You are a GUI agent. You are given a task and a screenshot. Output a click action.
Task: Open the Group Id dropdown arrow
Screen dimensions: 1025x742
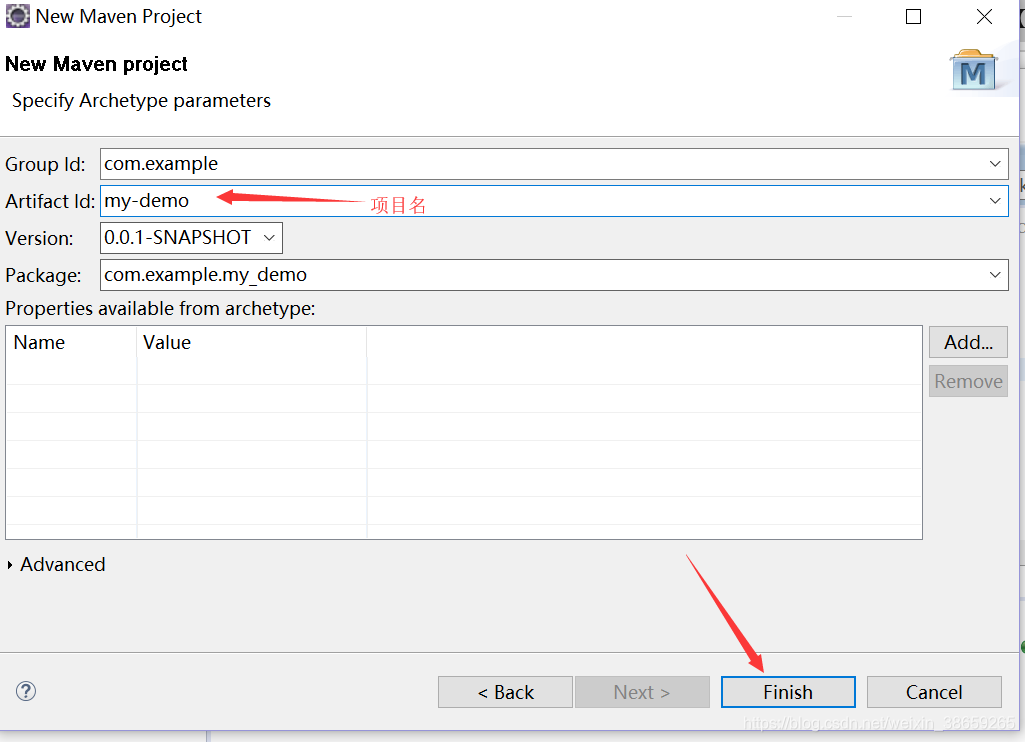pyautogui.click(x=995, y=163)
